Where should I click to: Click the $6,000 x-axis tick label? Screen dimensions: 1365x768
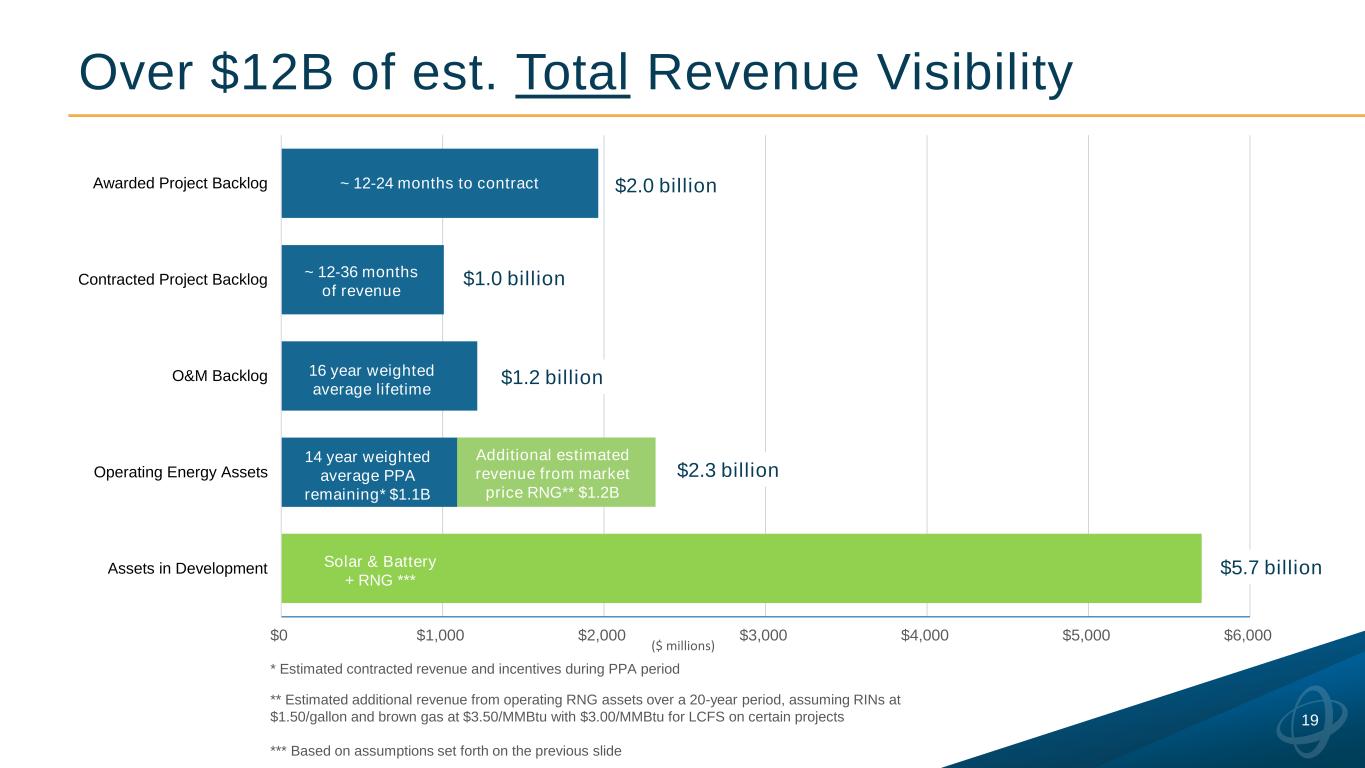1247,635
